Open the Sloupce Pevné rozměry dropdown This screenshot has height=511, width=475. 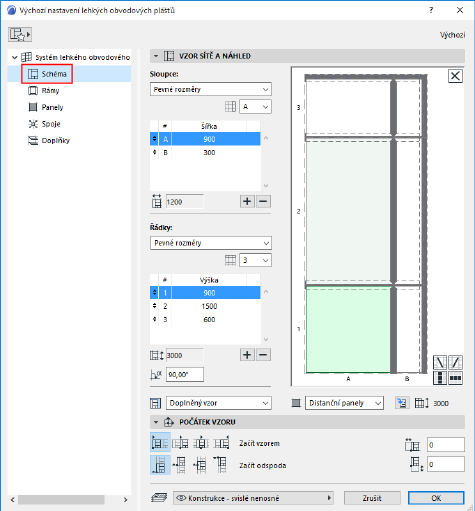click(211, 89)
